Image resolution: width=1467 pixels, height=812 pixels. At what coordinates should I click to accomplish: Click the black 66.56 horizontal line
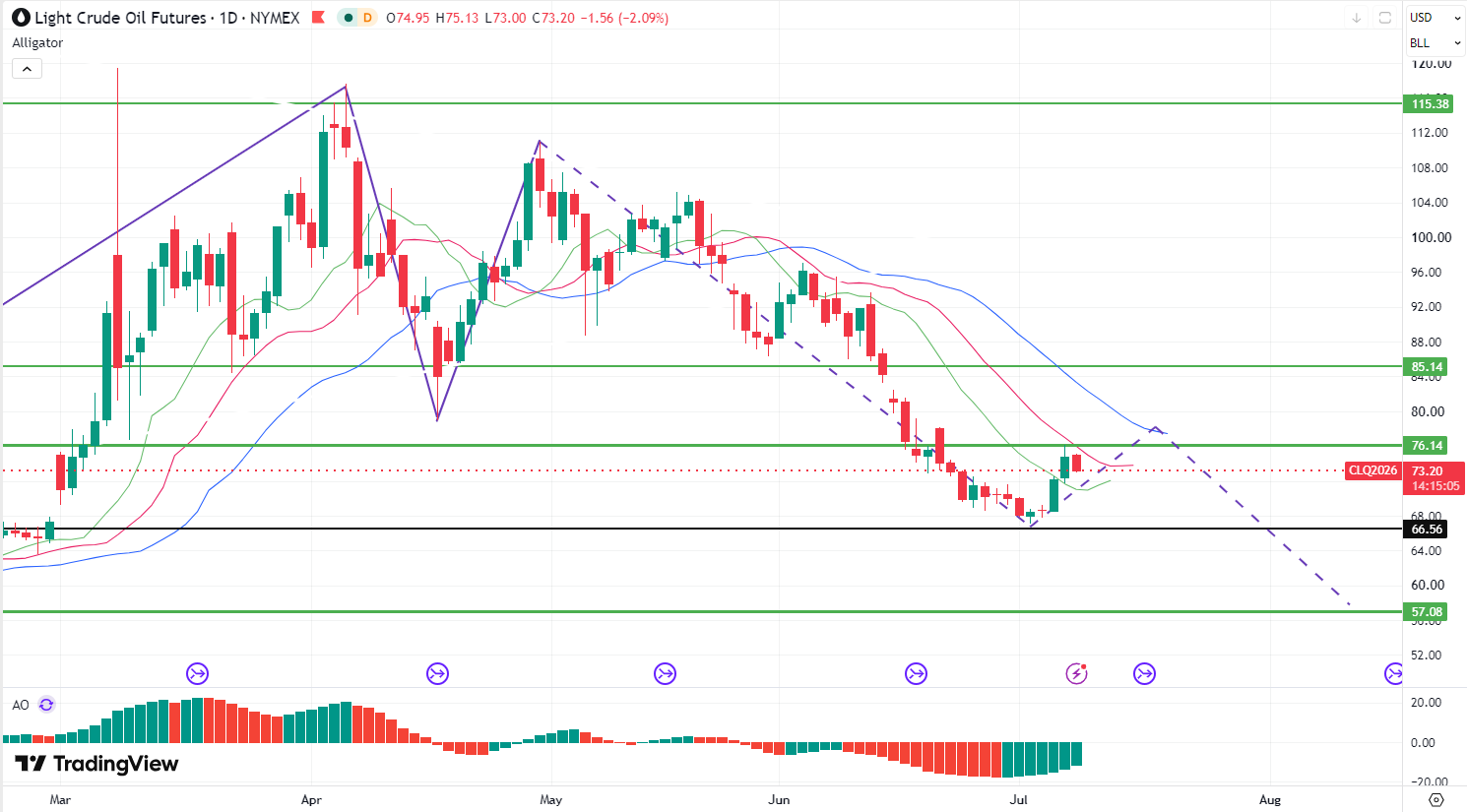(x=701, y=529)
